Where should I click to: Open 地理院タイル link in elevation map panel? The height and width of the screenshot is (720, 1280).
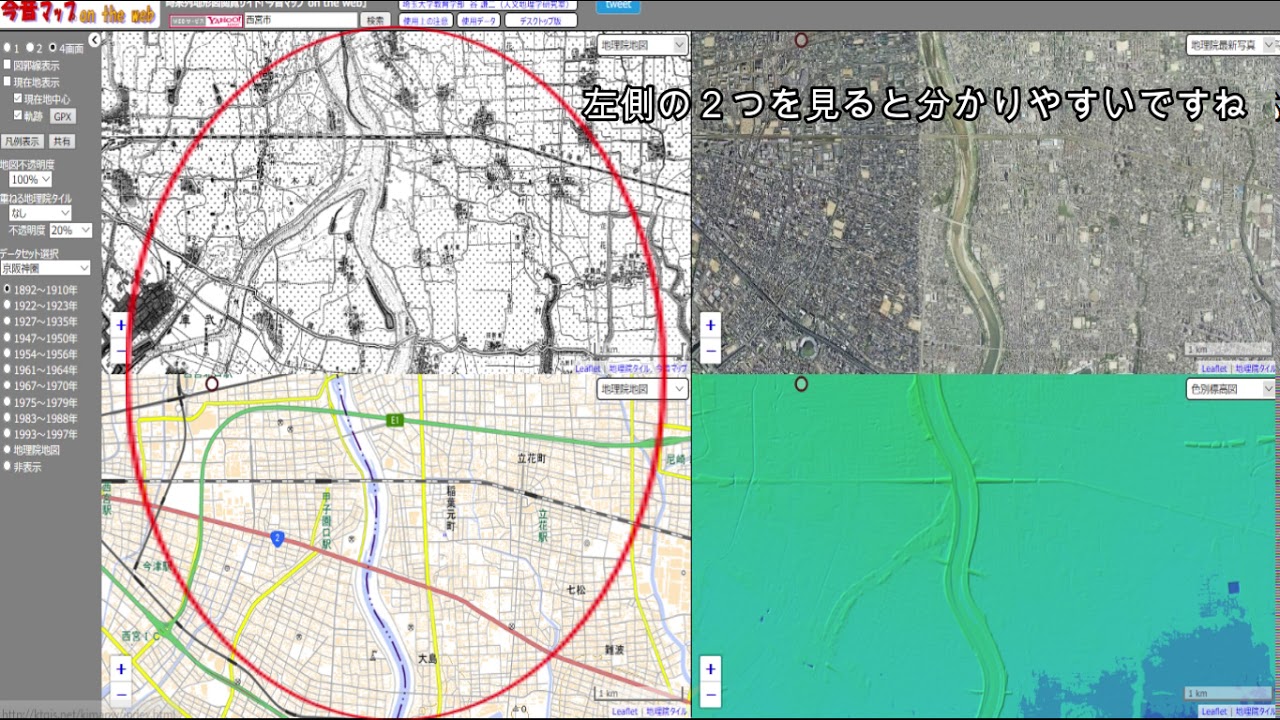tap(1255, 712)
